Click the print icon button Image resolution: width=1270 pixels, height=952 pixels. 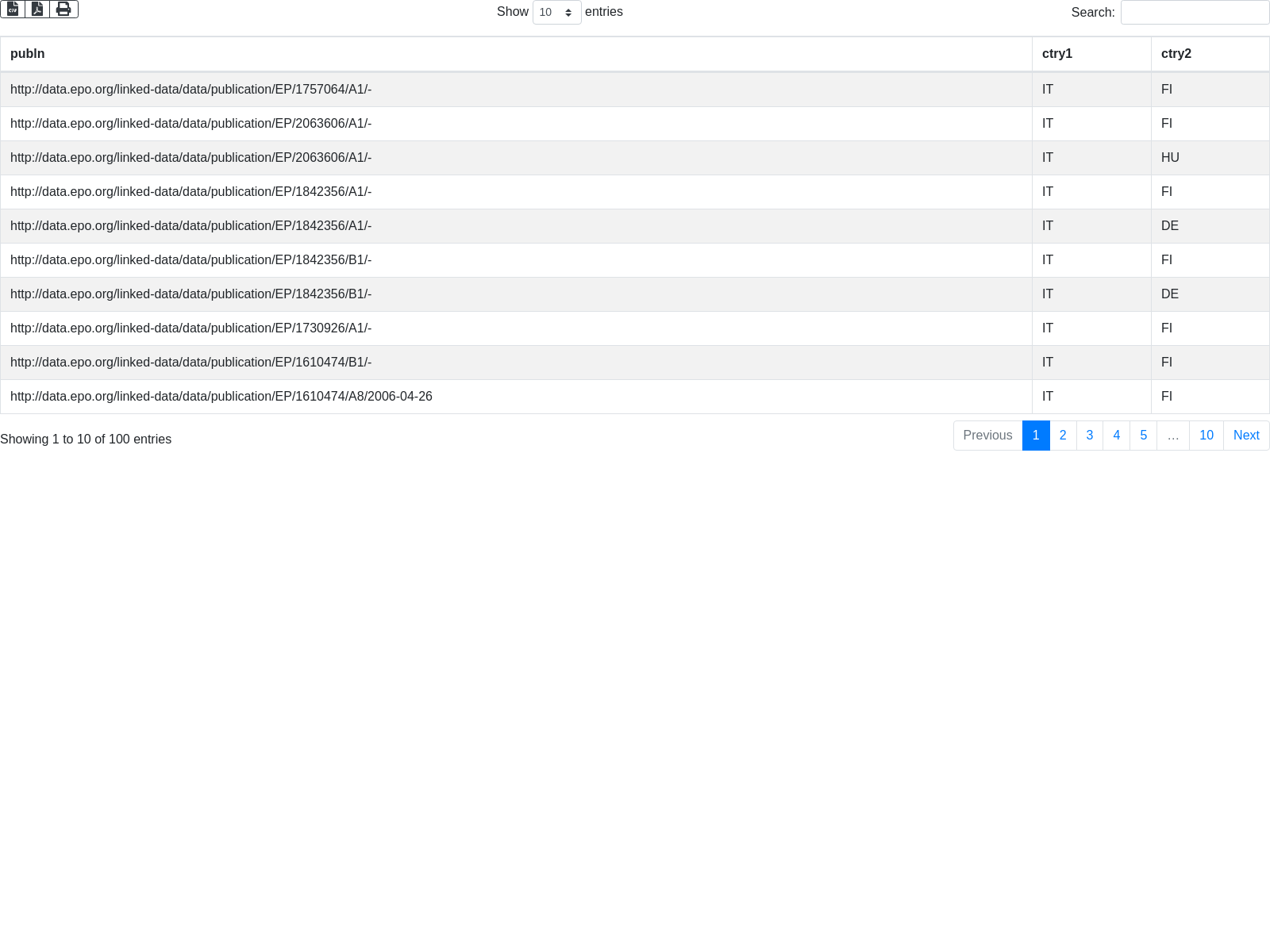click(63, 9)
